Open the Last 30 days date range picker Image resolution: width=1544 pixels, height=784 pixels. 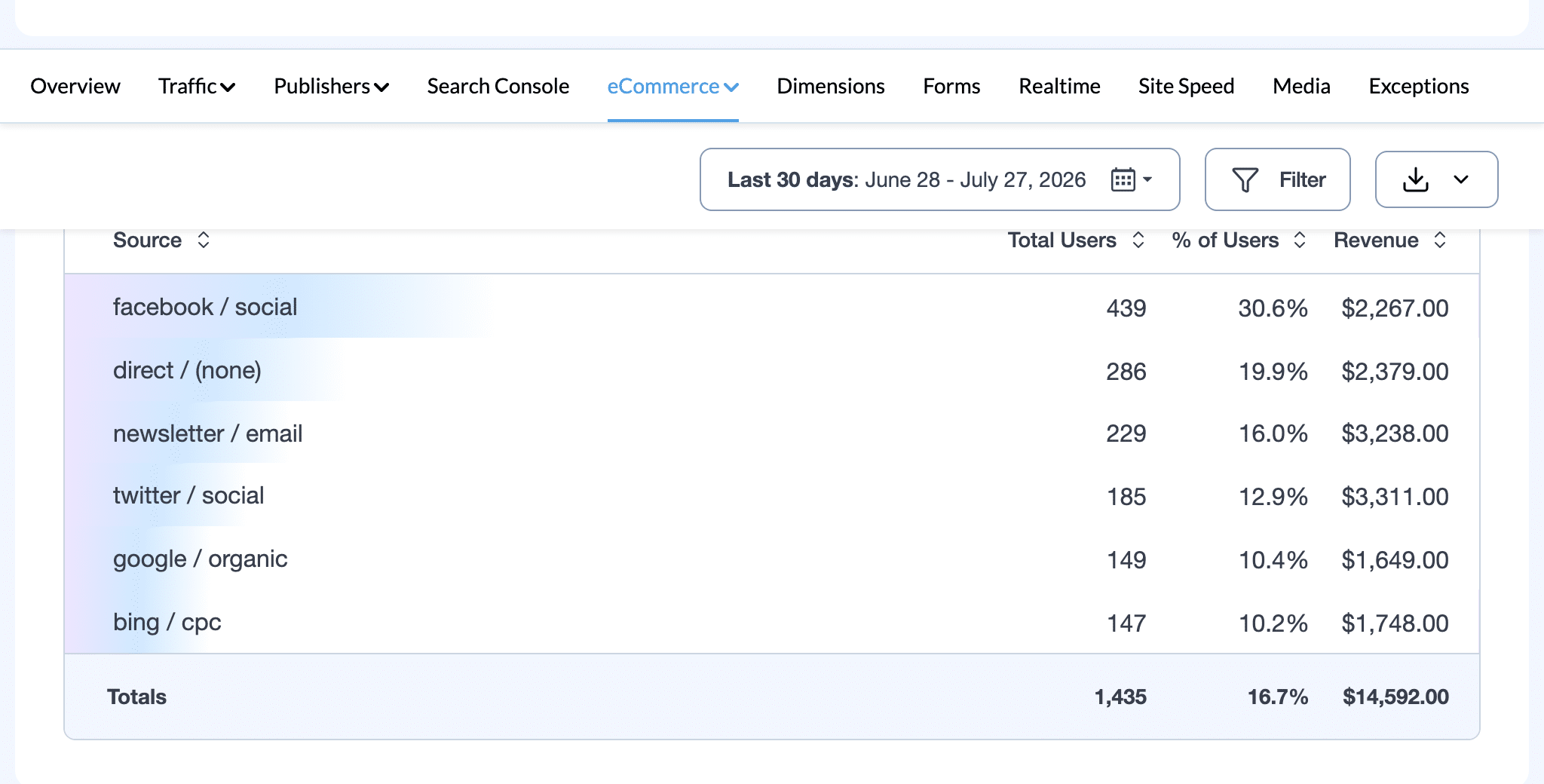(x=939, y=179)
